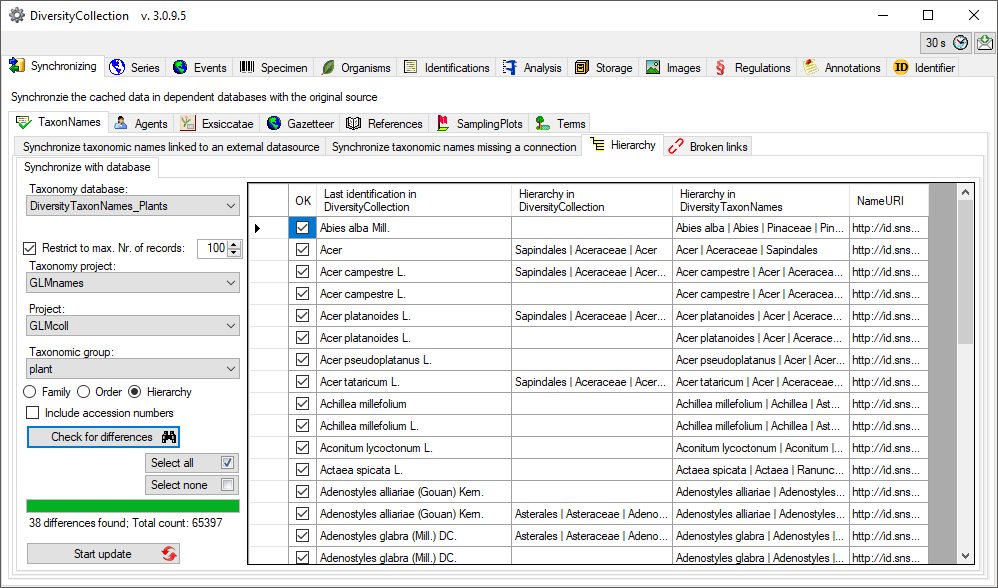Click the SamplingPlots tab icon
Viewport: 998px width, 588px height.
[443, 124]
